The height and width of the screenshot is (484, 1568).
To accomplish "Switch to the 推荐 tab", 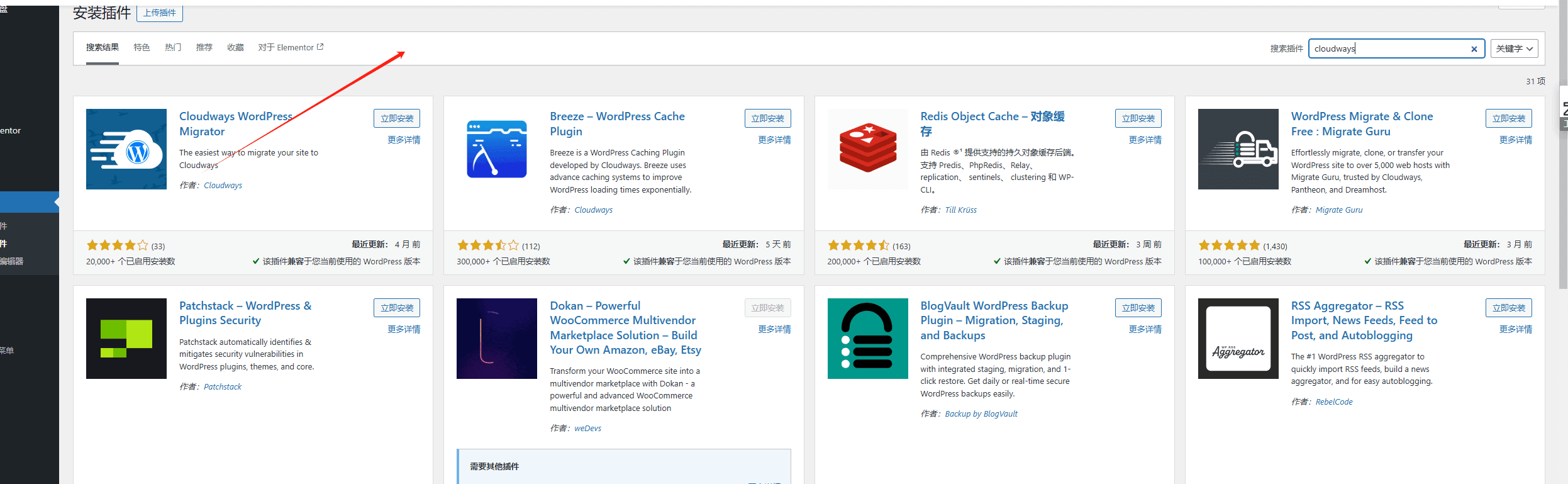I will tap(204, 47).
